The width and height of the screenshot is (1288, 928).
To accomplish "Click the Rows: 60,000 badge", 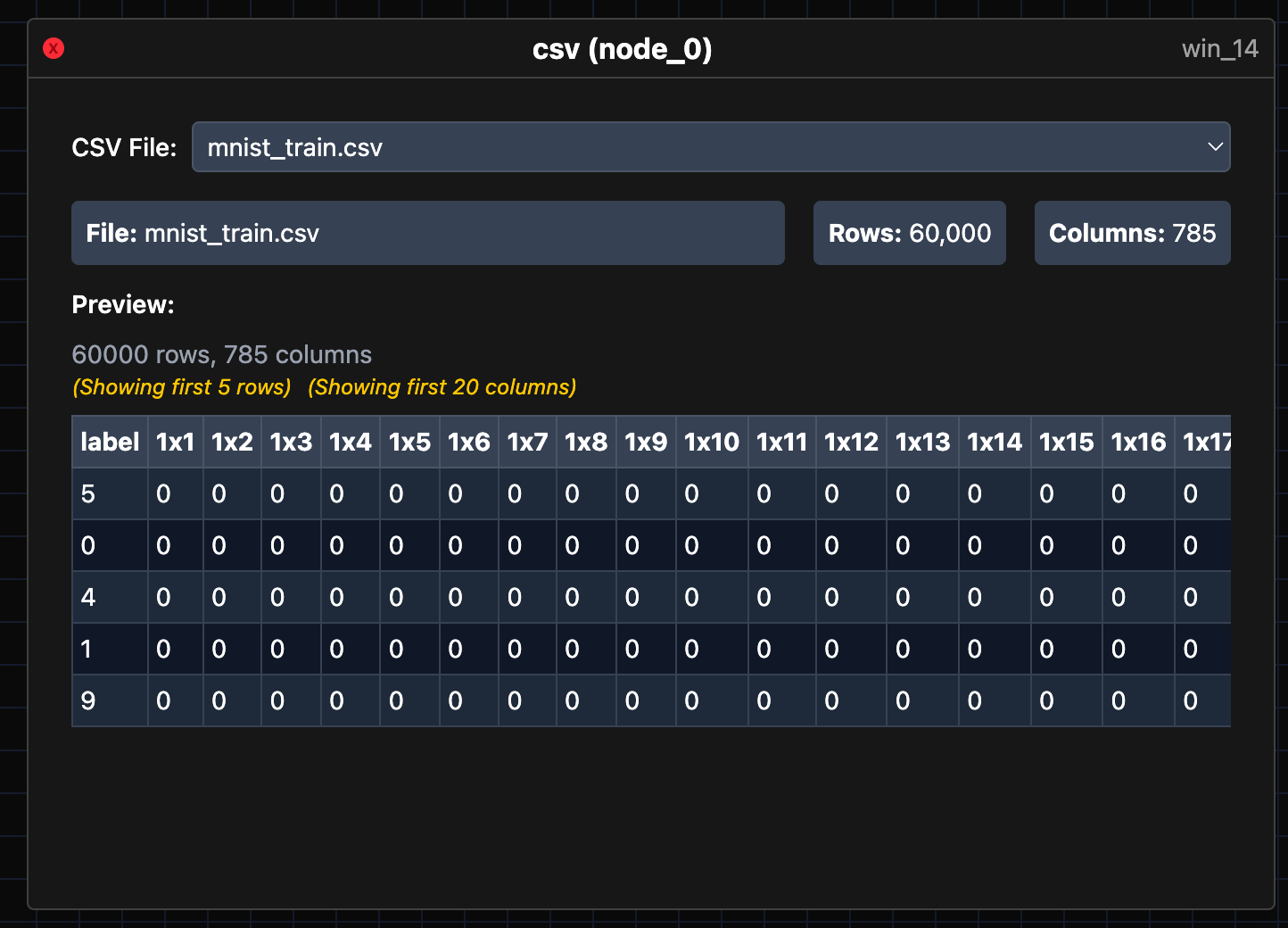I will pos(909,233).
